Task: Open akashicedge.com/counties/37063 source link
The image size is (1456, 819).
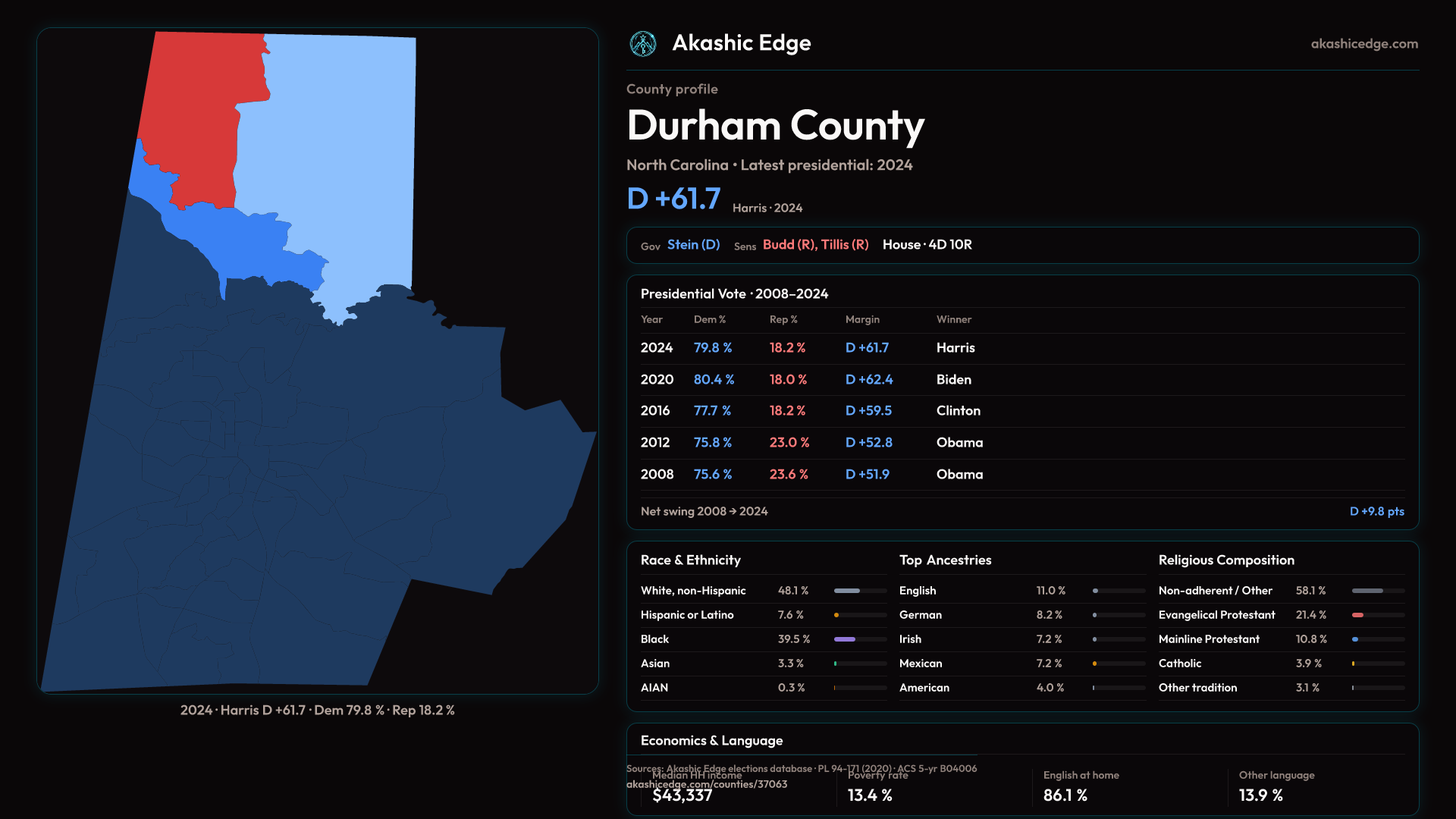Action: 707,785
